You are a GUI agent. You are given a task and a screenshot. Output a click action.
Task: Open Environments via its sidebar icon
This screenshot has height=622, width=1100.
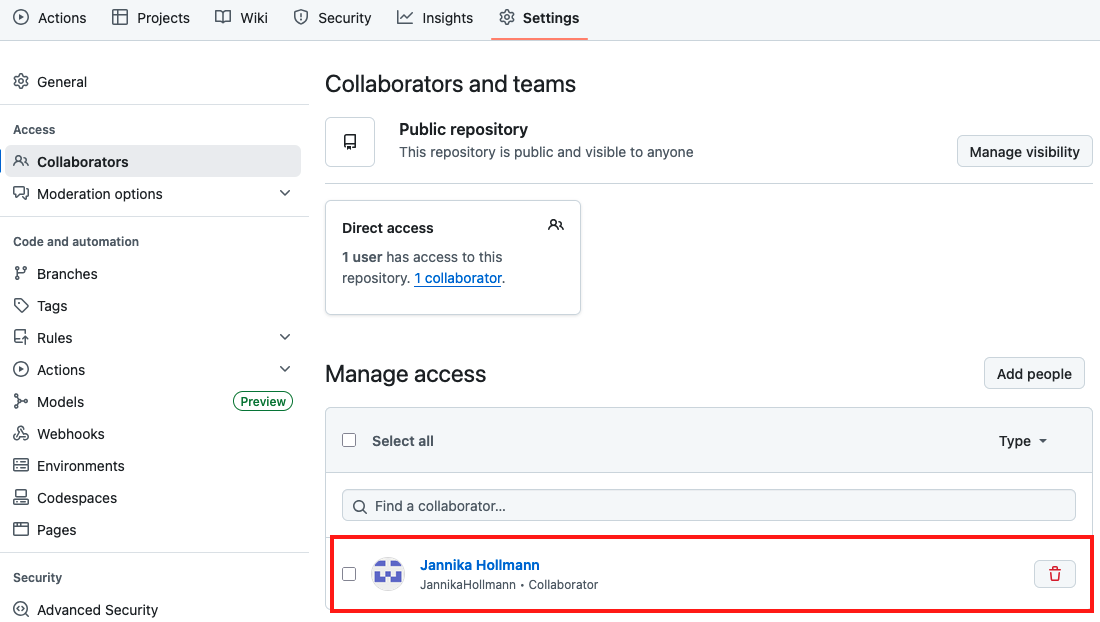tap(21, 465)
